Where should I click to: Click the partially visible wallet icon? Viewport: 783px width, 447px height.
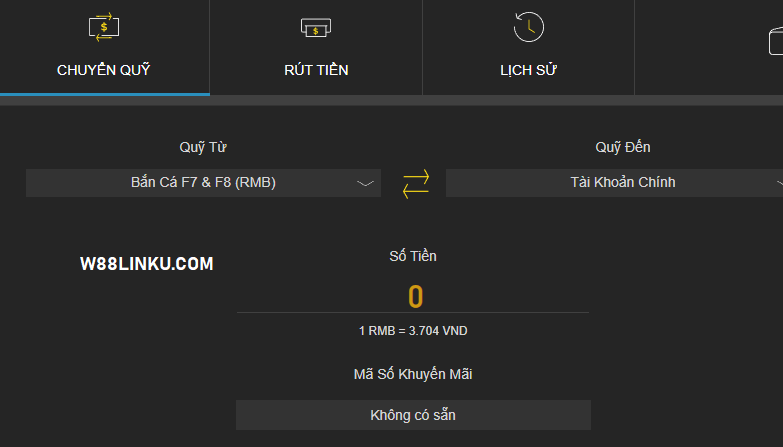click(x=775, y=41)
